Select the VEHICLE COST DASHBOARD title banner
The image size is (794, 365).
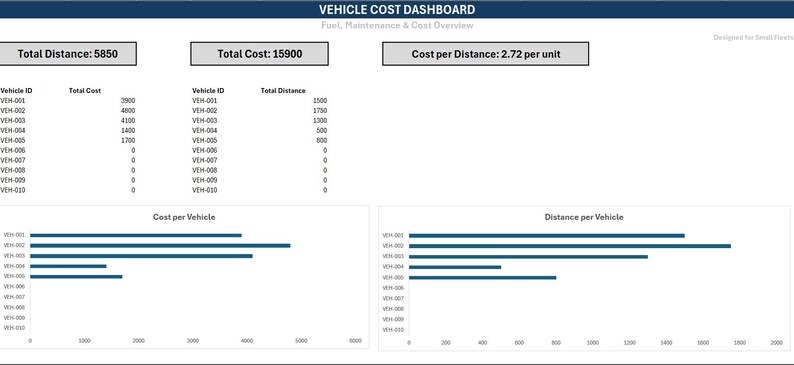click(x=397, y=10)
